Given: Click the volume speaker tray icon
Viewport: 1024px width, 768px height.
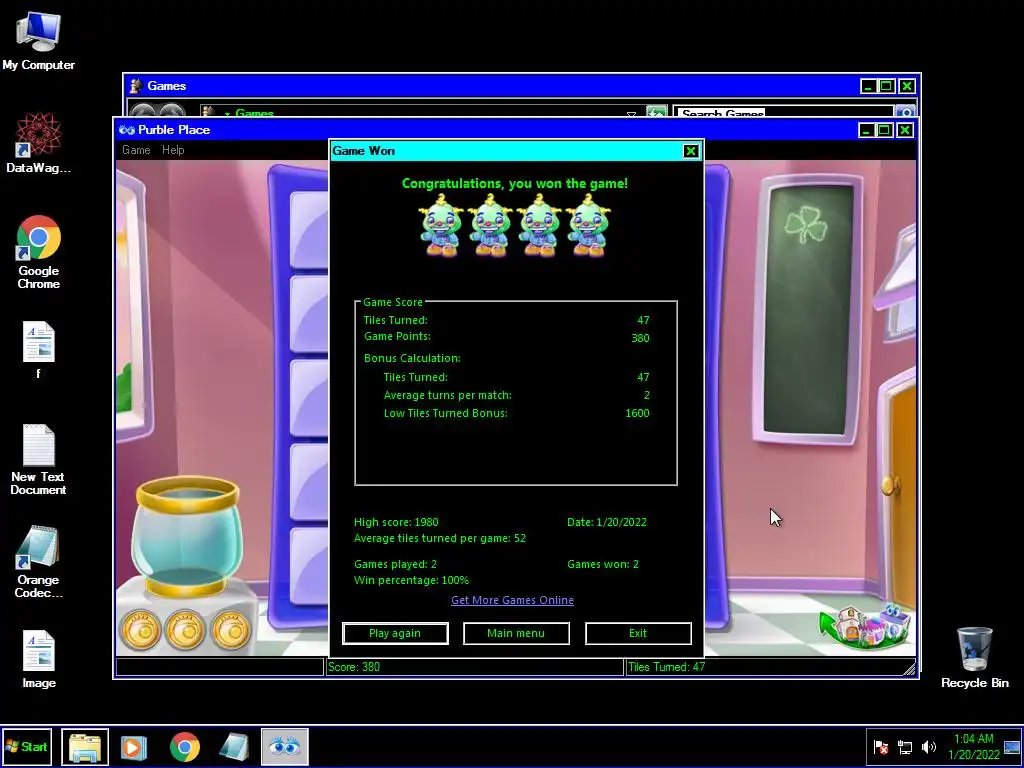Looking at the screenshot, I should point(928,746).
